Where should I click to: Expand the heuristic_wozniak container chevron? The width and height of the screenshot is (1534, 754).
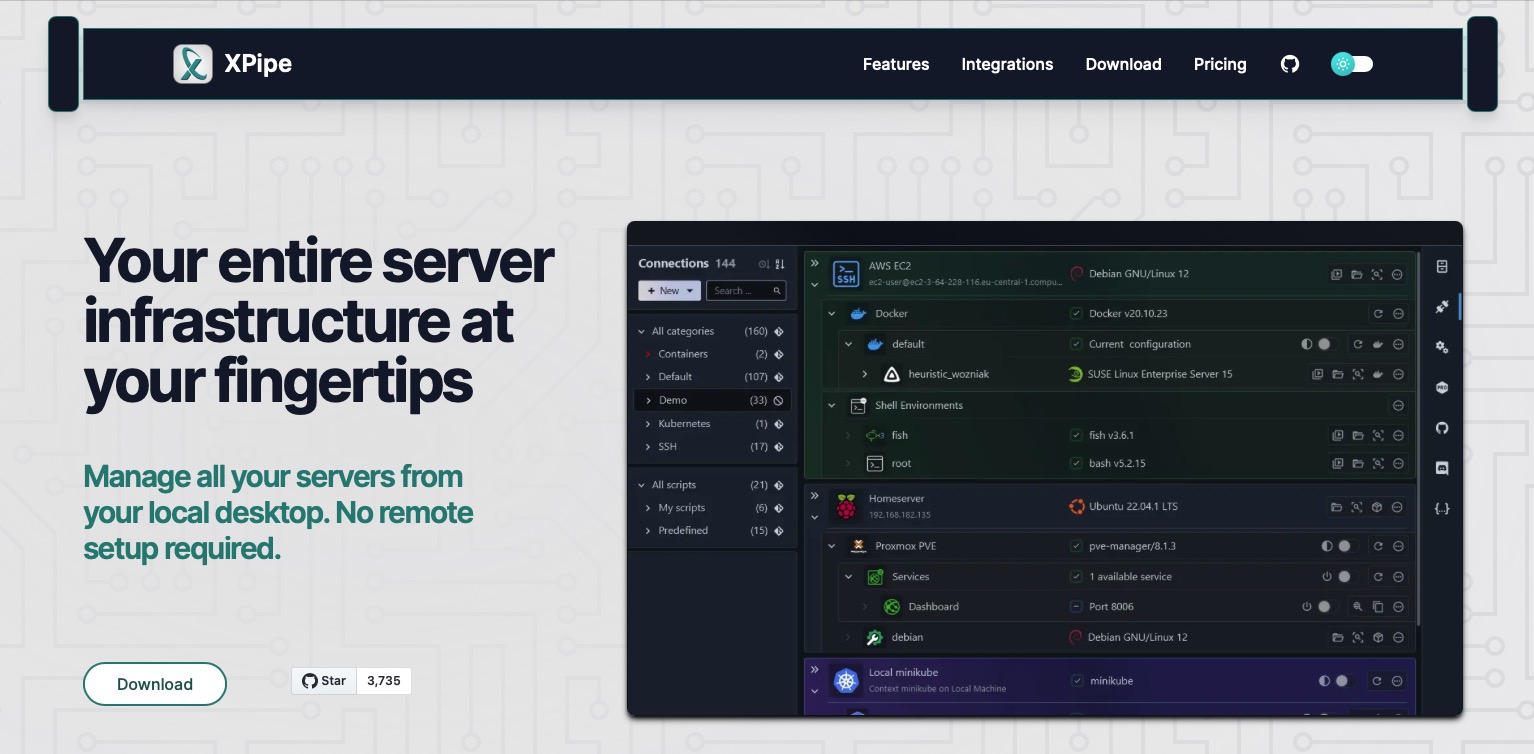pyautogui.click(x=865, y=374)
